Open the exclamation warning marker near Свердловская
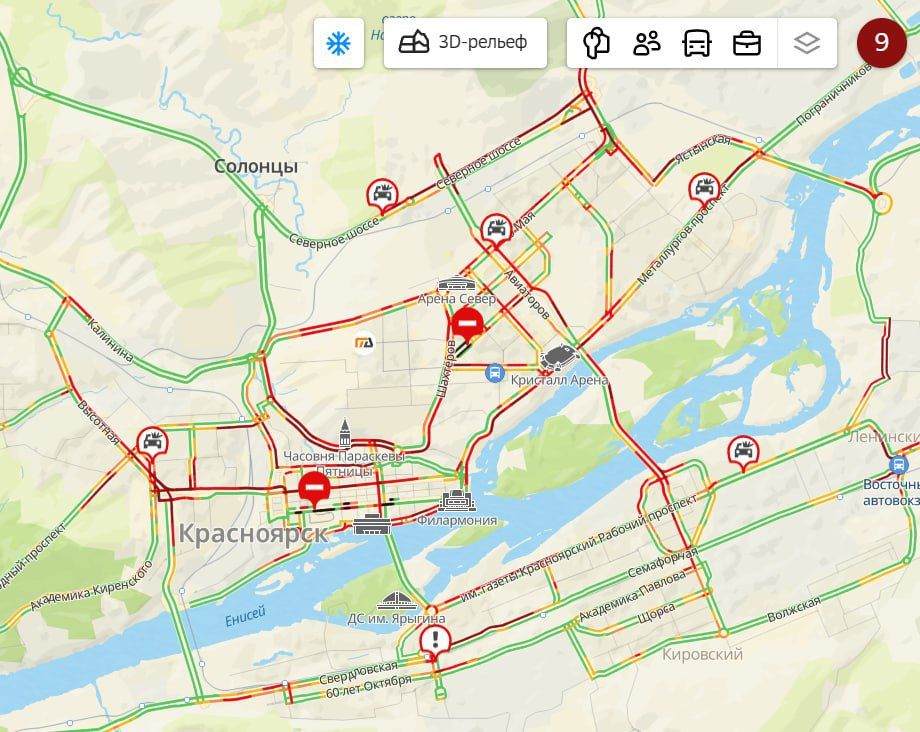Viewport: 920px width, 732px height. click(435, 641)
